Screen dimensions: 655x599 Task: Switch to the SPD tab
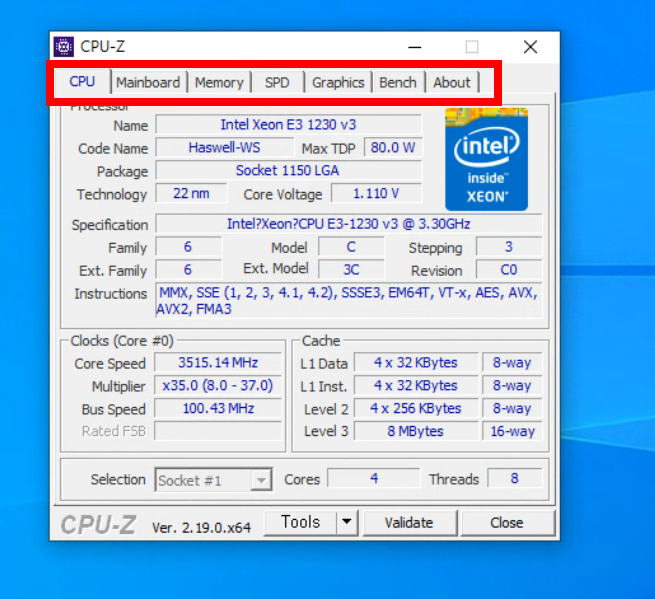pyautogui.click(x=277, y=82)
